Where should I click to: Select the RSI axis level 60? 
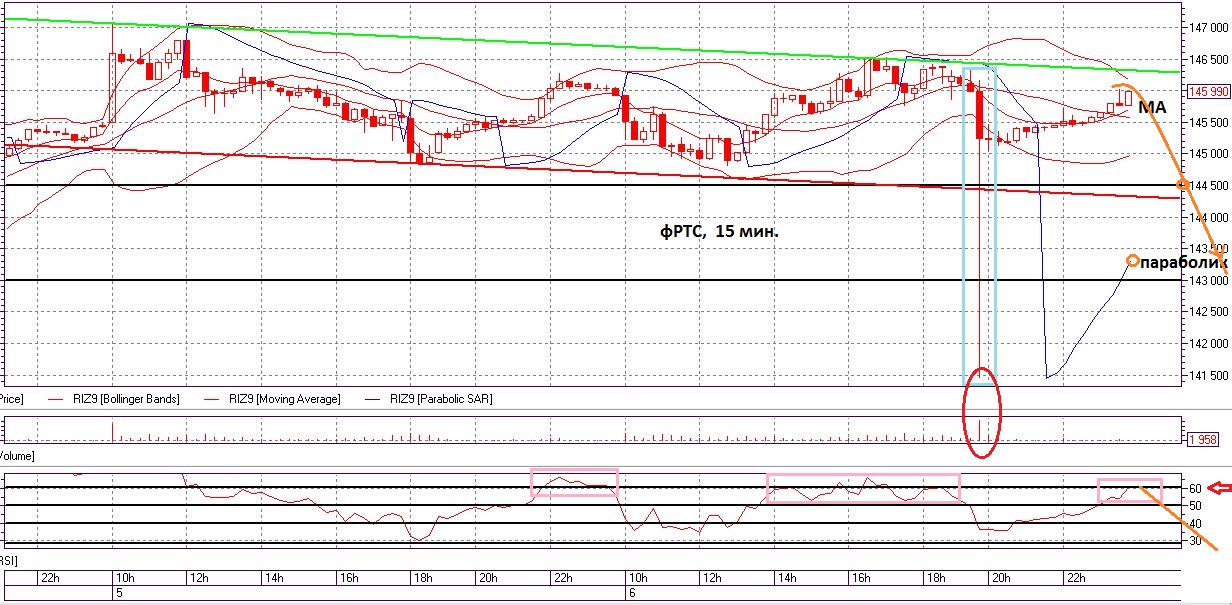tap(1194, 488)
